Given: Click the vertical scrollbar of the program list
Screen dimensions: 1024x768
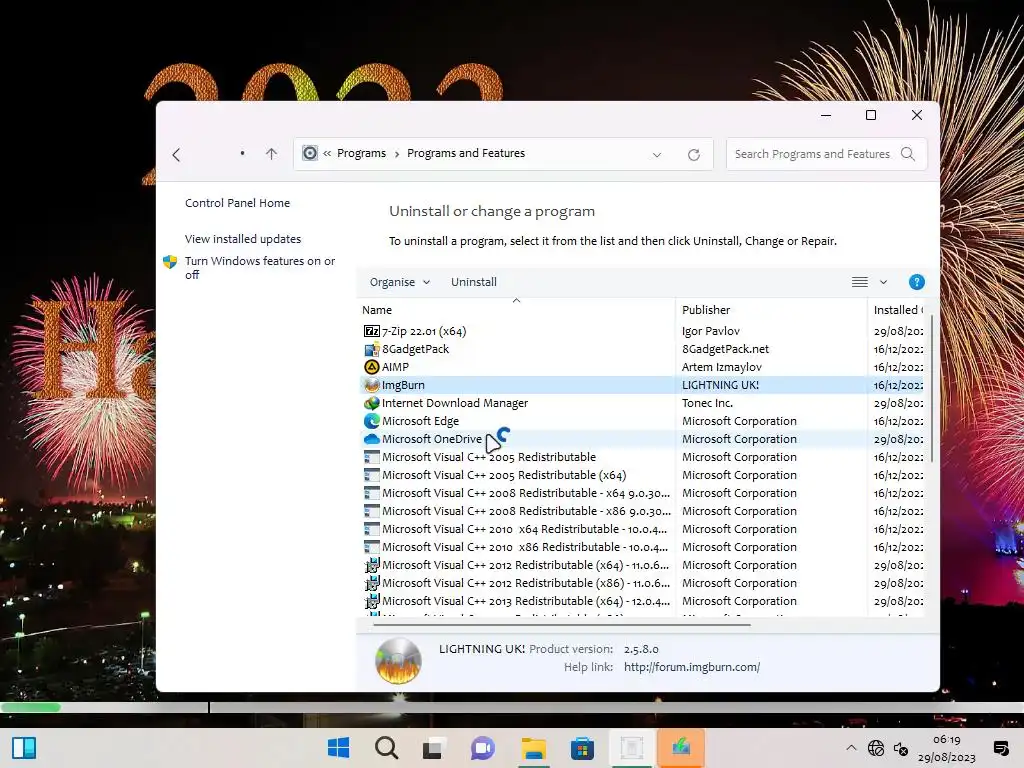Looking at the screenshot, I should (x=931, y=389).
